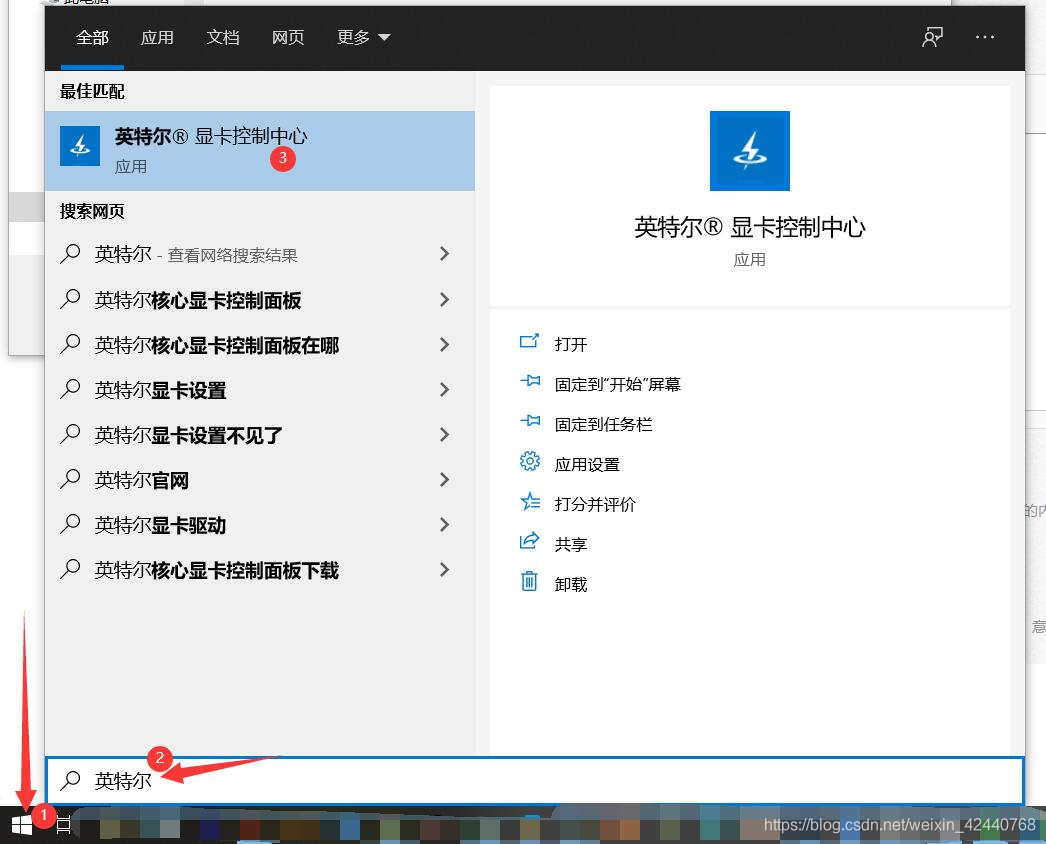This screenshot has width=1046, height=844.
Task: Click 打开 to launch the app
Action: [571, 344]
